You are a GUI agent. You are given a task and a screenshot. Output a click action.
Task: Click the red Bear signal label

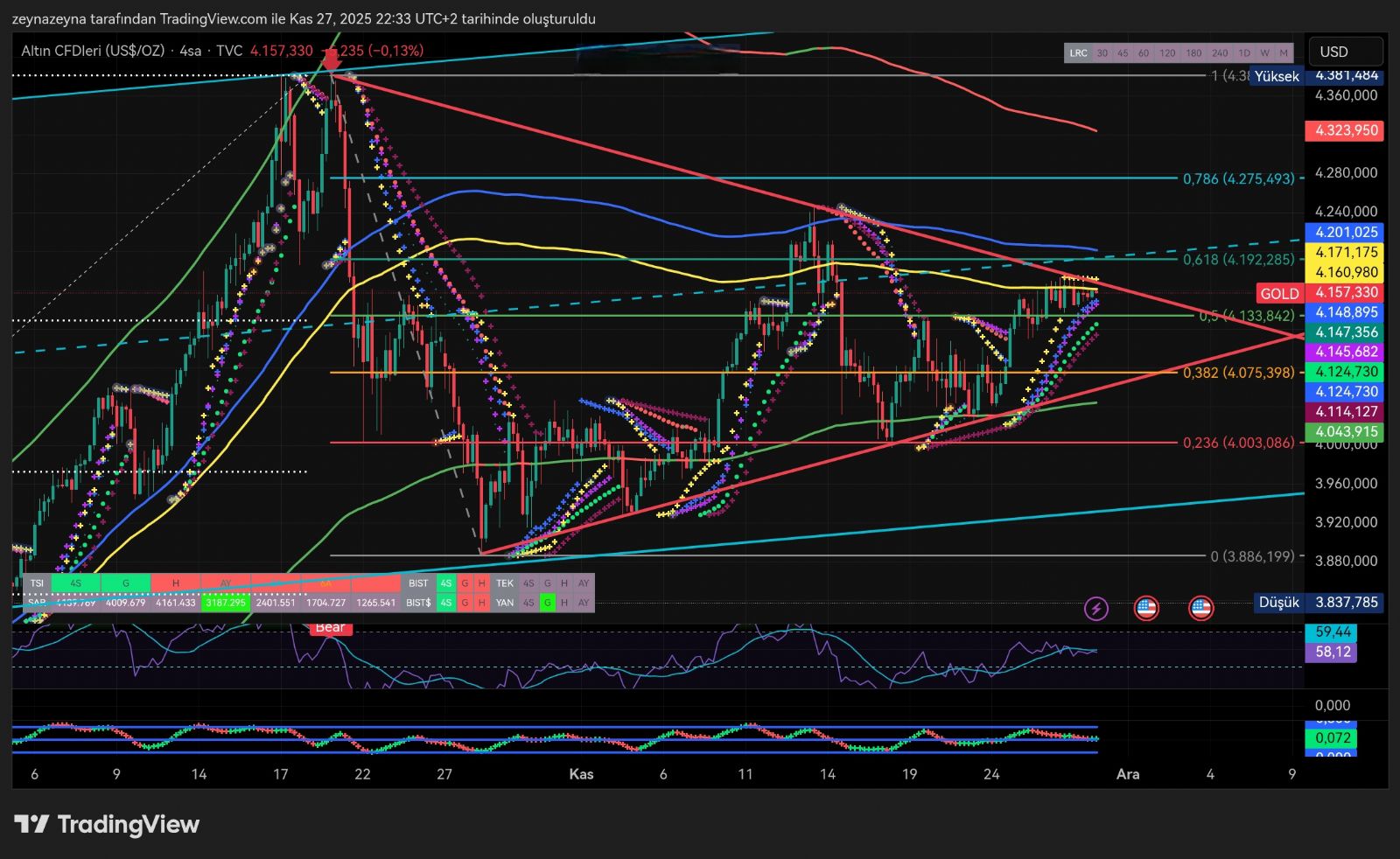pyautogui.click(x=330, y=627)
